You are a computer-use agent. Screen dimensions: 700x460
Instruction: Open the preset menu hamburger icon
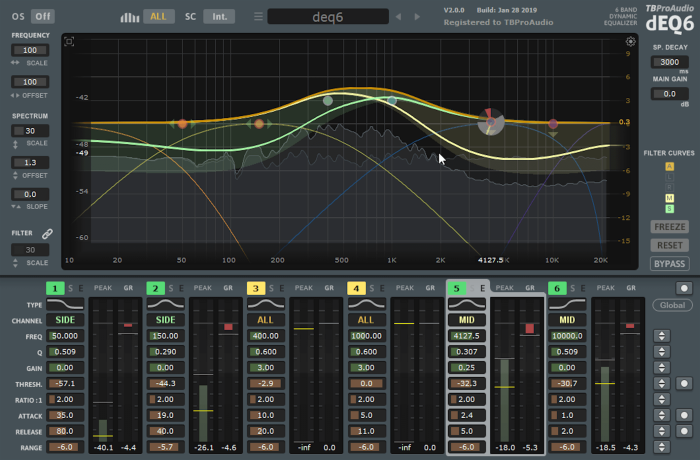pyautogui.click(x=258, y=17)
